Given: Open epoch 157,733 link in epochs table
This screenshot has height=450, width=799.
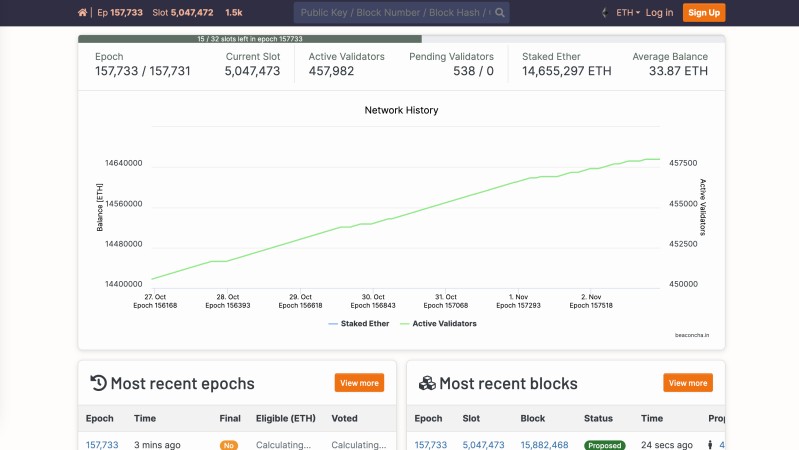Looking at the screenshot, I should 102,445.
